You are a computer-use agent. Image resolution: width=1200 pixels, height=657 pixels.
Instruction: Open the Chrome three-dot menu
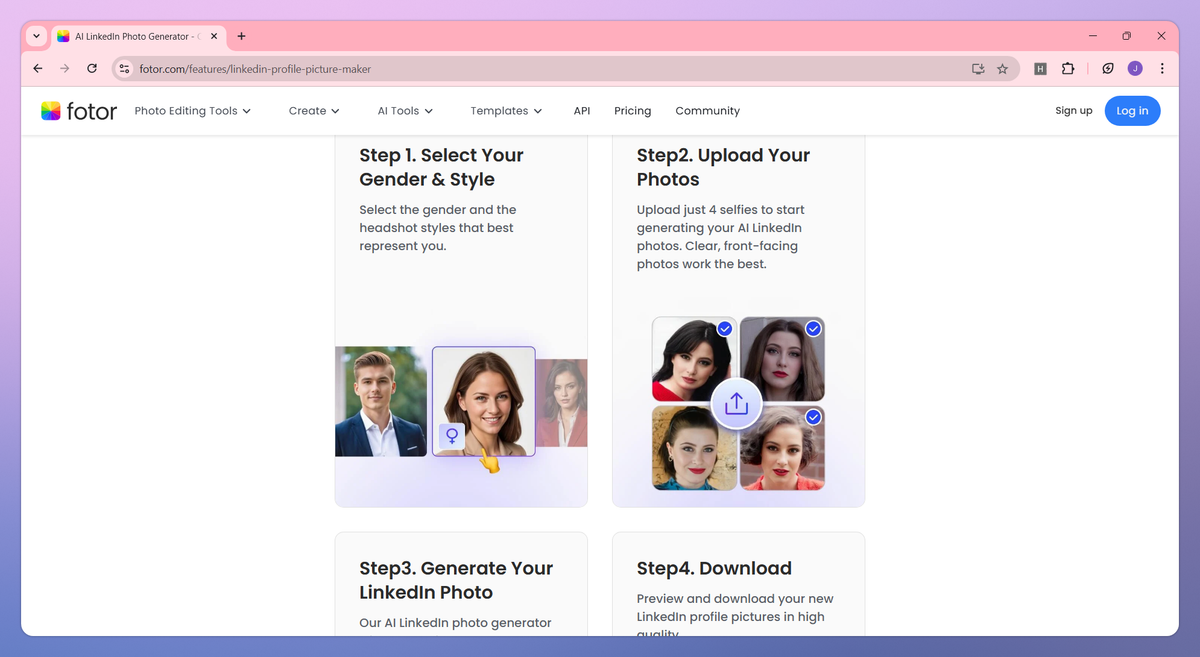(x=1162, y=69)
